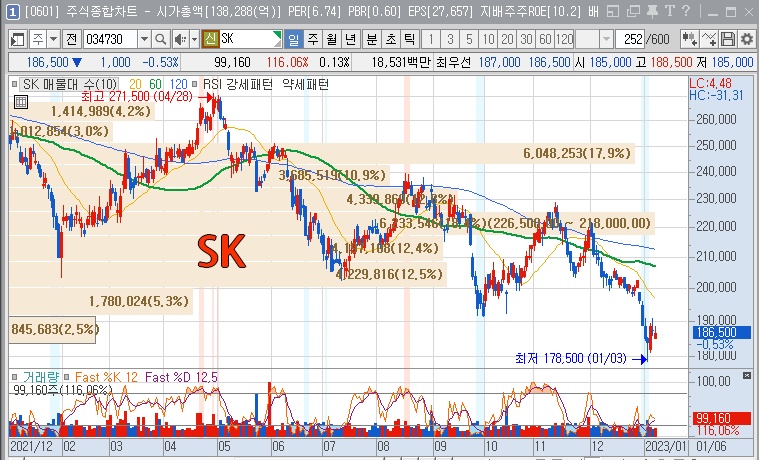Select 분 minute period
Viewport: 759px width, 460px height.
click(372, 39)
